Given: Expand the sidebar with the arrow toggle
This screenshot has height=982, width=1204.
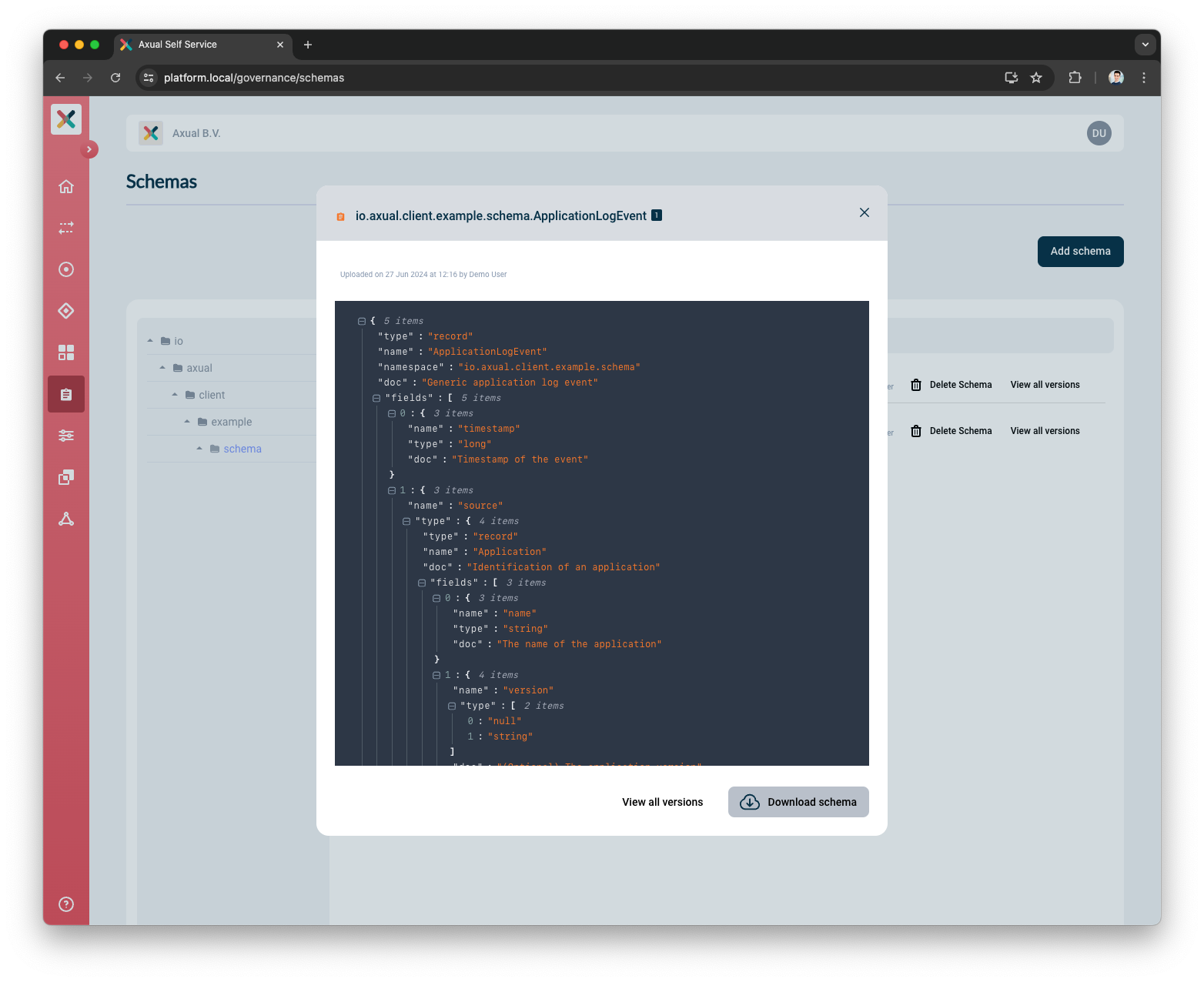Looking at the screenshot, I should coord(89,149).
